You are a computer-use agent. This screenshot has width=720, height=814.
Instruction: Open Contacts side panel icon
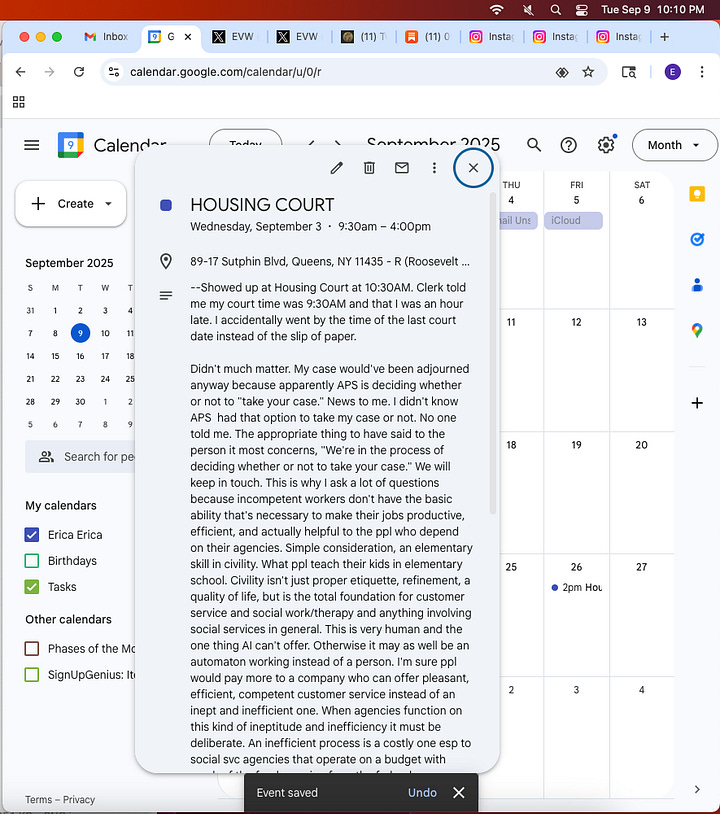[697, 284]
